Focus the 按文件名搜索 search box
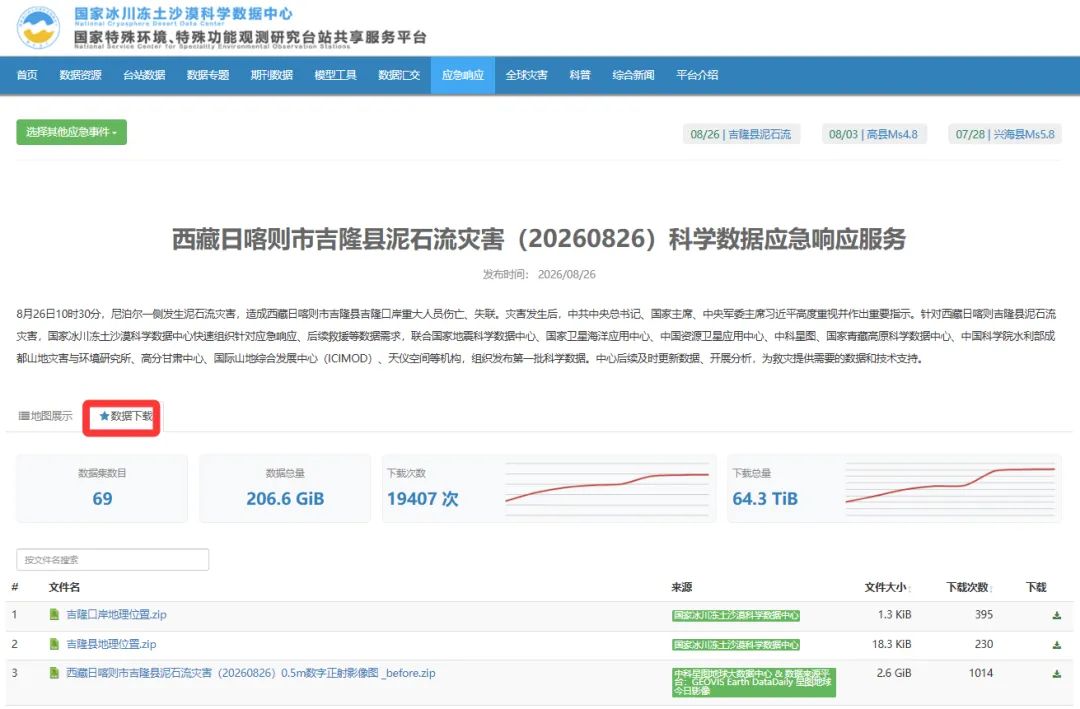 point(112,559)
